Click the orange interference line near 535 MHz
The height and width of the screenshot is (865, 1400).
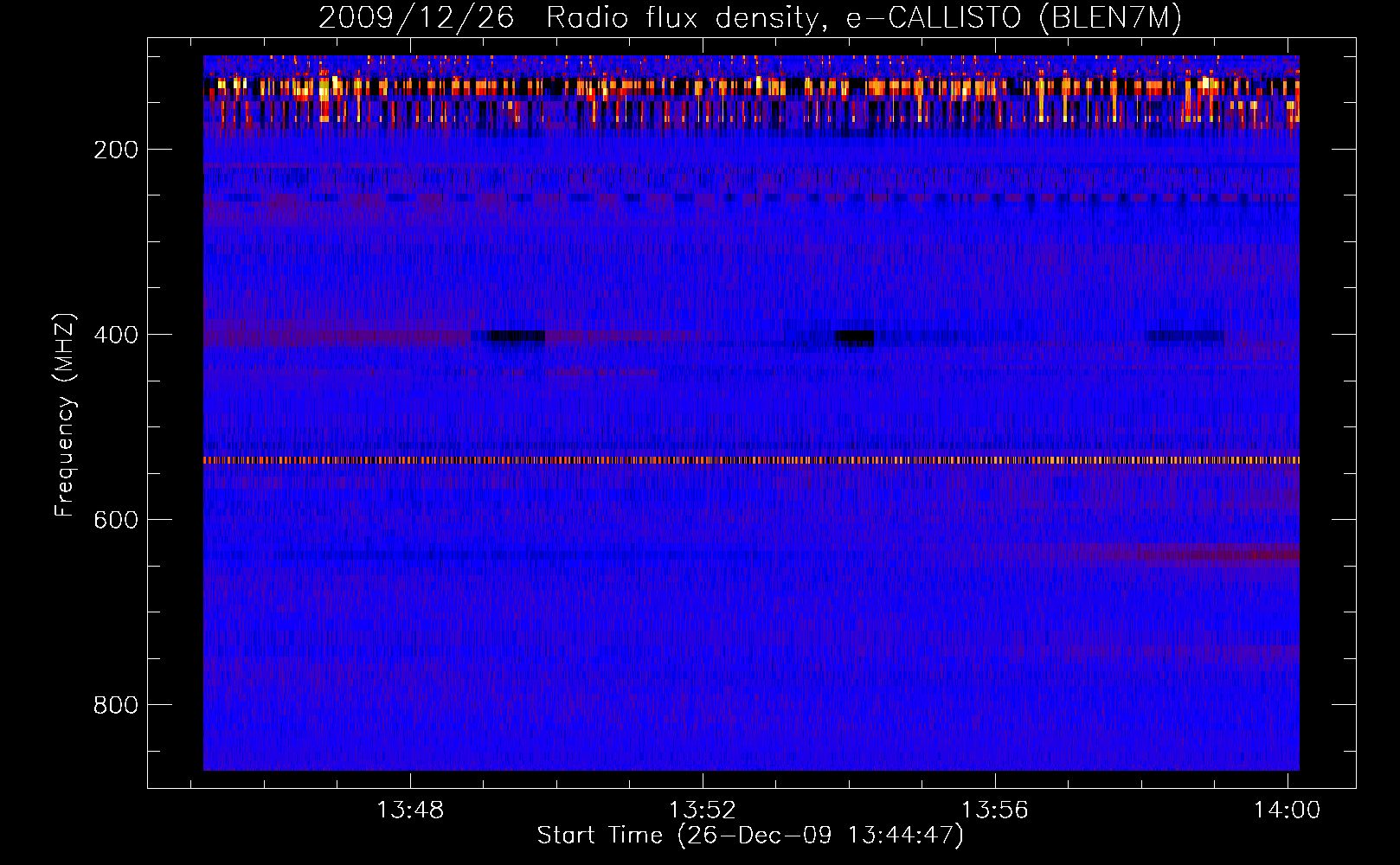pos(751,460)
